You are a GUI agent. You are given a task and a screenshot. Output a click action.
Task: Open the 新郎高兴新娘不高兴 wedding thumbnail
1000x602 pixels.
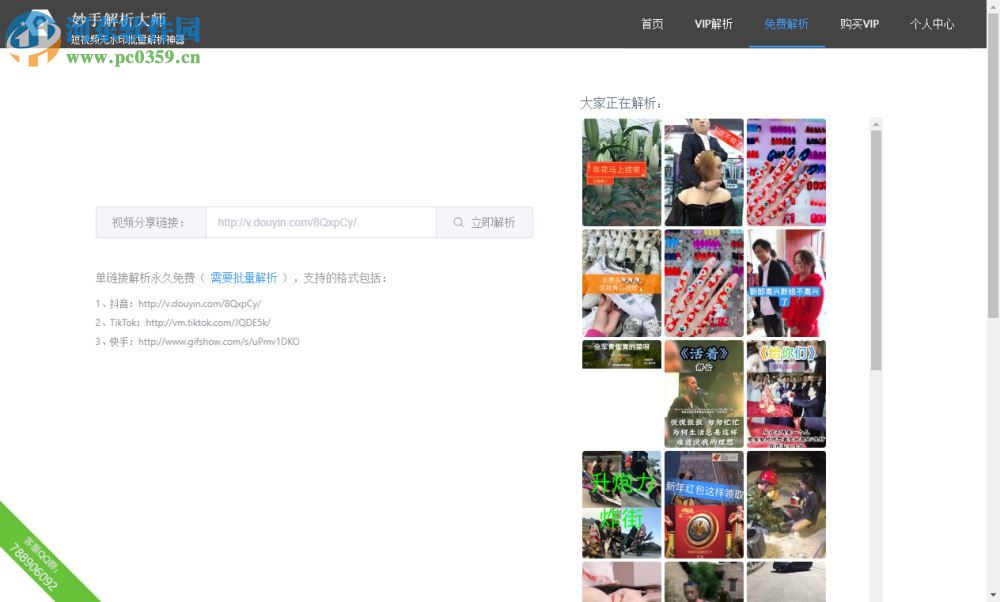(786, 283)
